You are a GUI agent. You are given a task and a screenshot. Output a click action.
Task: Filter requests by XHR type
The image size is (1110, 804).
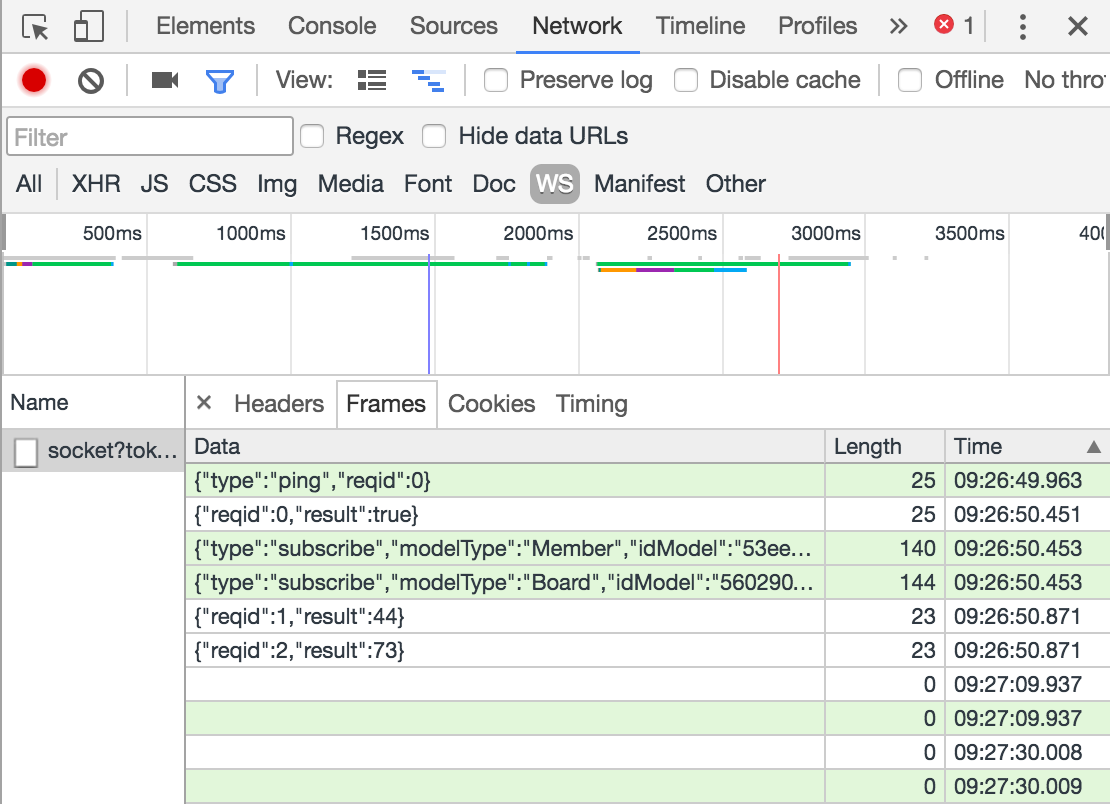click(96, 184)
